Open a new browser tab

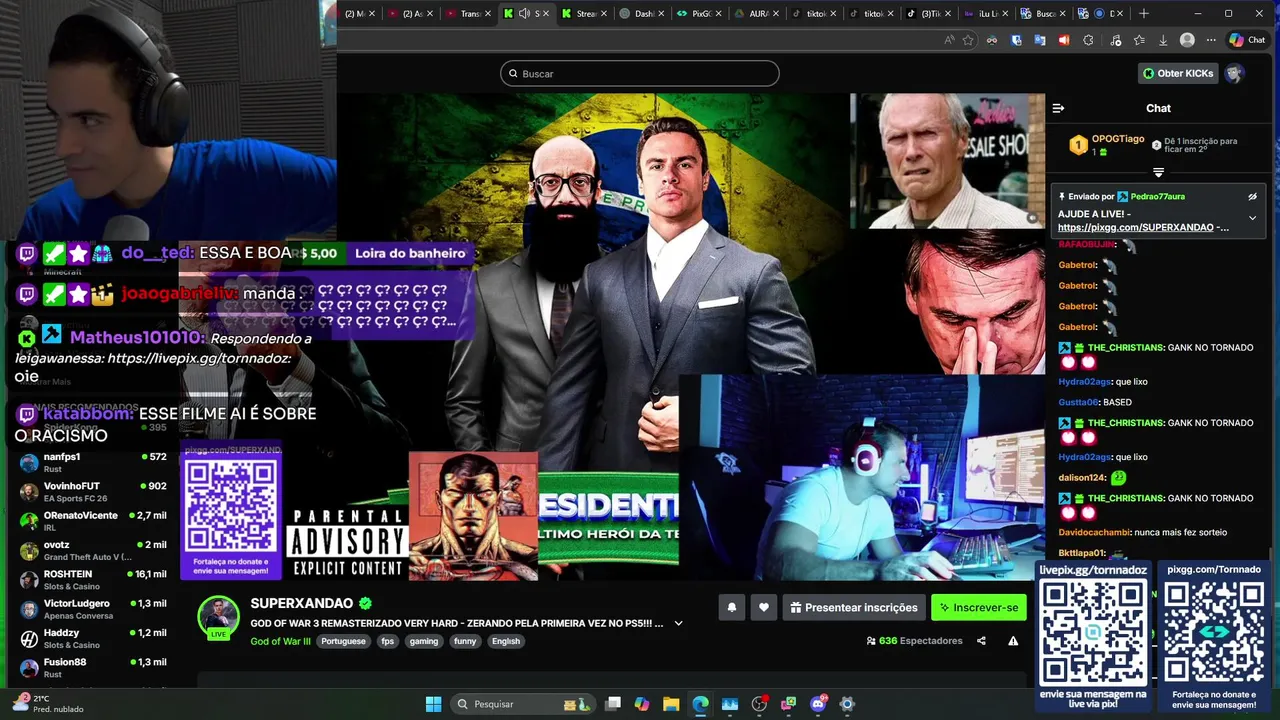pos(1144,13)
